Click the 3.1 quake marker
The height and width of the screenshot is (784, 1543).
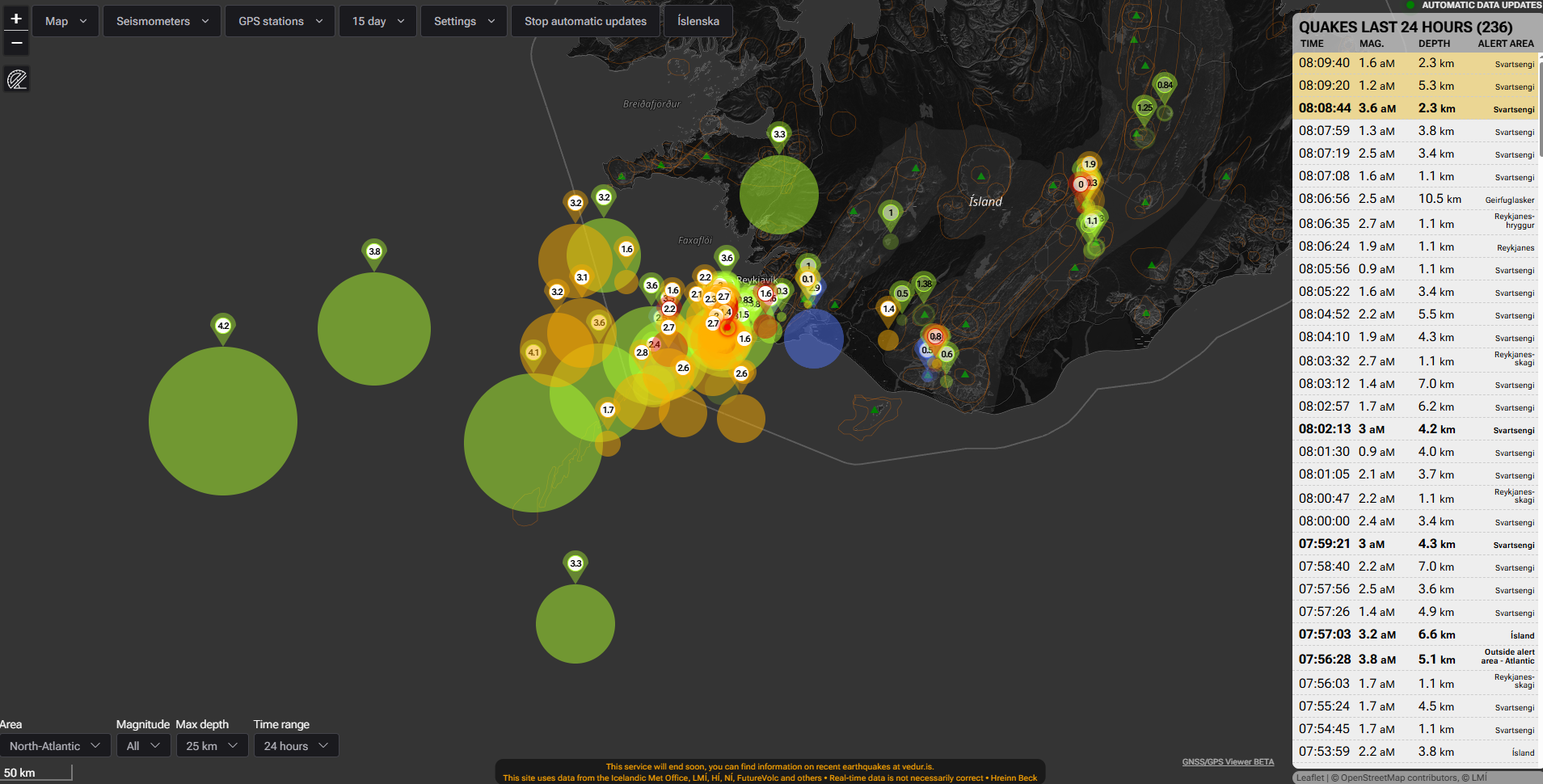pos(581,279)
